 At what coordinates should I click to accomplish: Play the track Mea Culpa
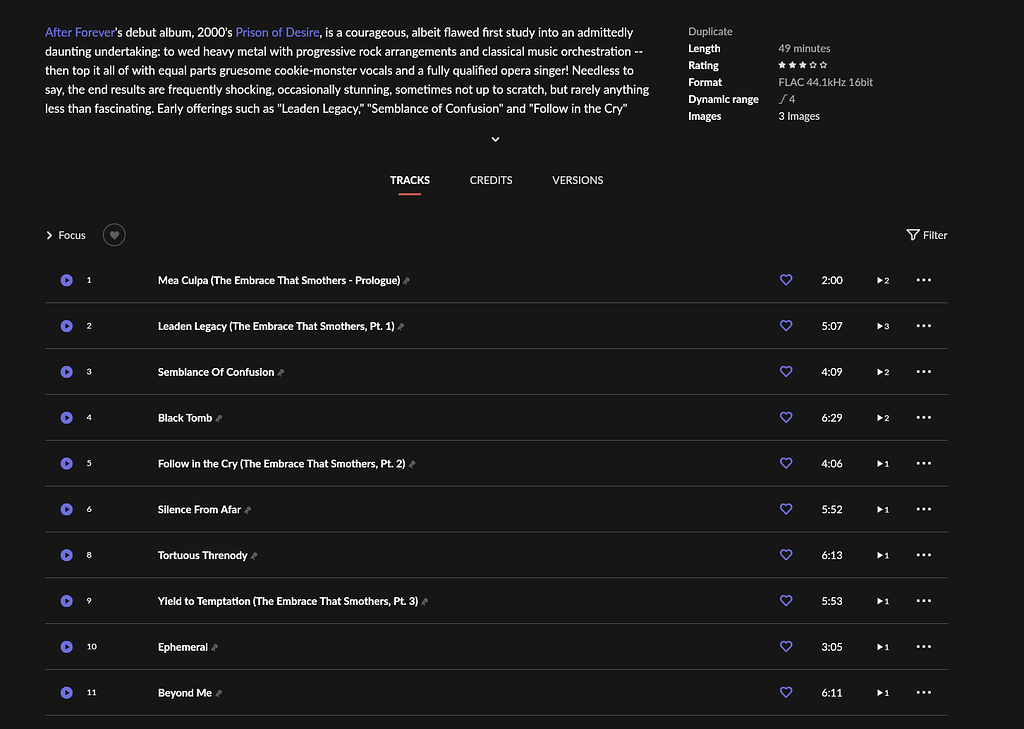pyautogui.click(x=66, y=280)
